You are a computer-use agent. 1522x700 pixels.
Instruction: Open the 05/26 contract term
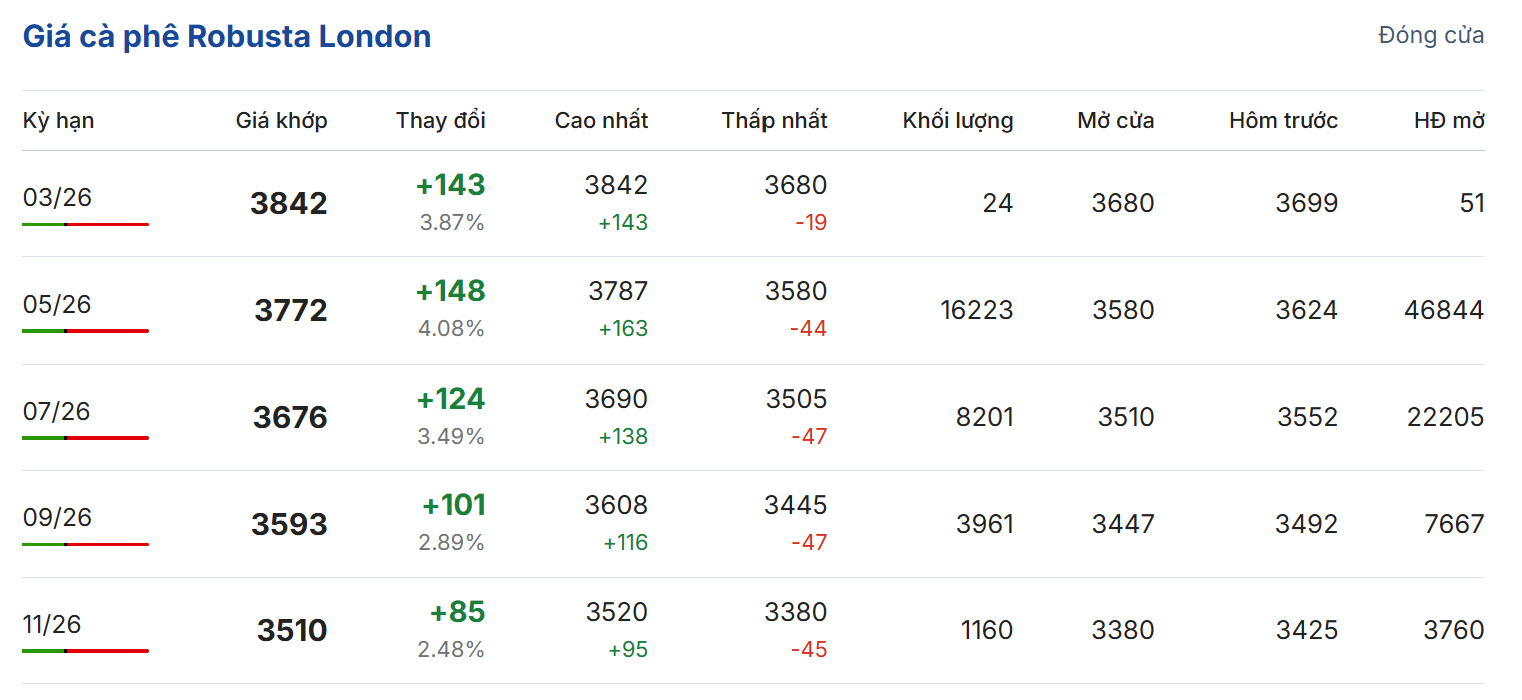[x=57, y=305]
